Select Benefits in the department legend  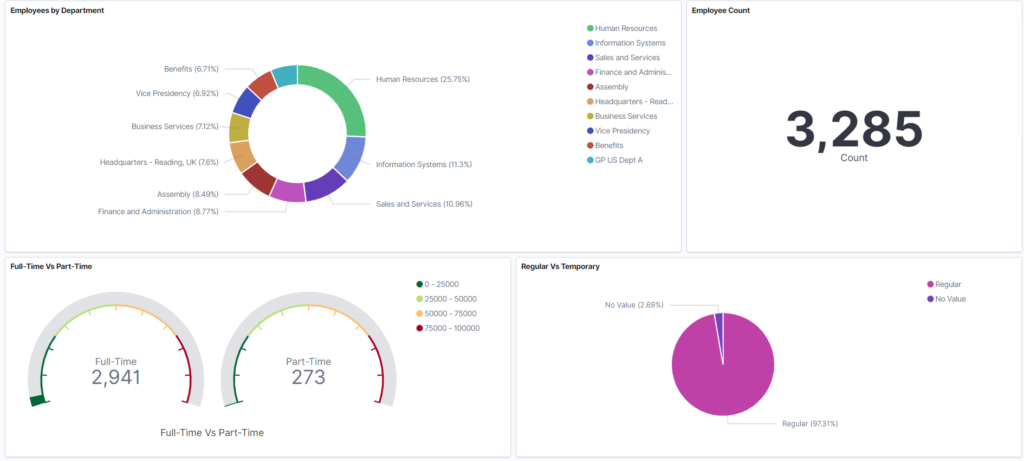pyautogui.click(x=609, y=145)
